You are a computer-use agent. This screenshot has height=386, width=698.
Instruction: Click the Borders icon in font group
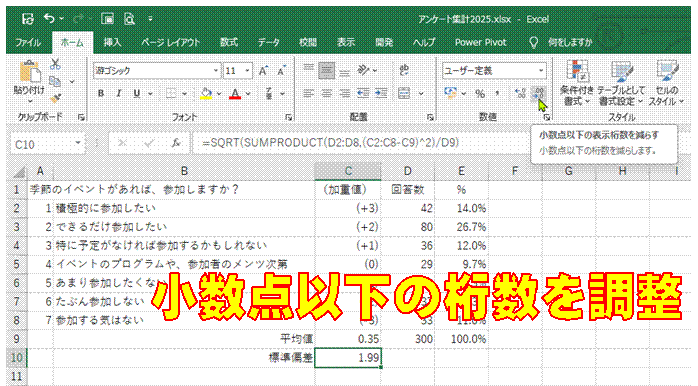171,93
